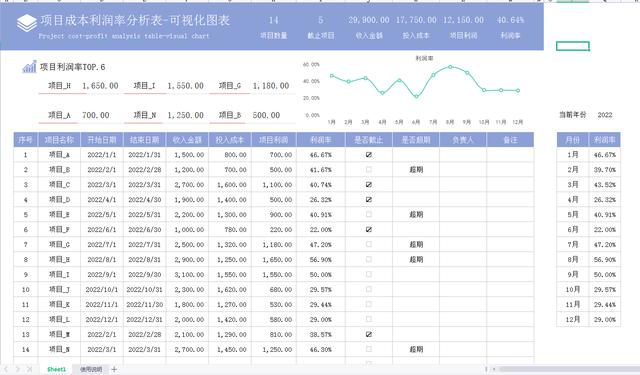
Task: Select the 780.00 cost cell for 项目_F
Action: [x=230, y=229]
